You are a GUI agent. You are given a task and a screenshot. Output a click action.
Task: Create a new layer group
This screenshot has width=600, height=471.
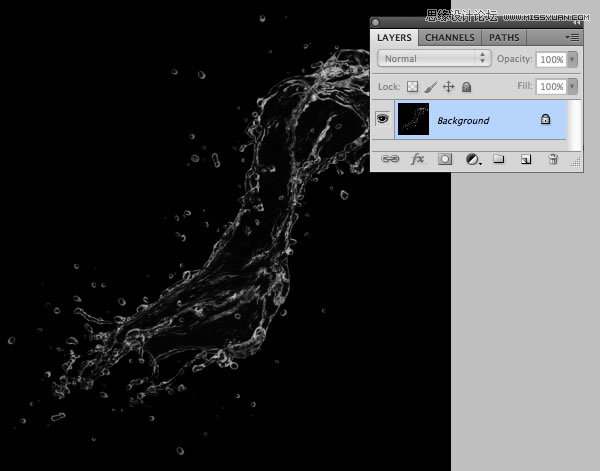coord(498,158)
